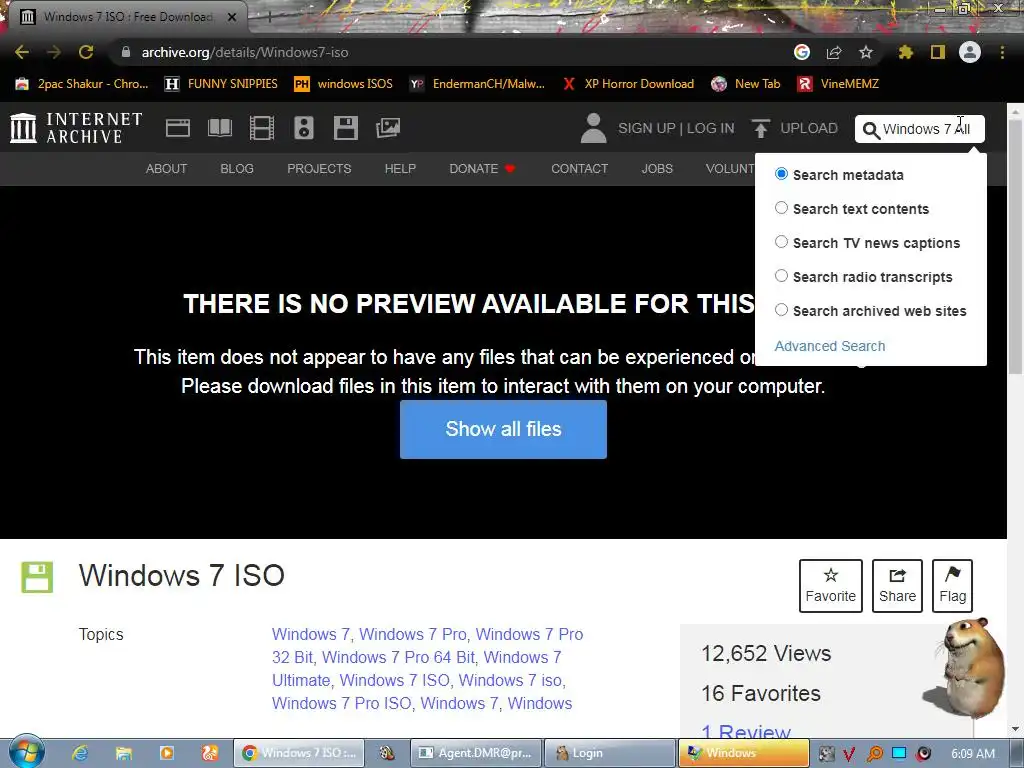Open the Windows Start orb
The width and height of the screenshot is (1024, 768).
click(26, 752)
